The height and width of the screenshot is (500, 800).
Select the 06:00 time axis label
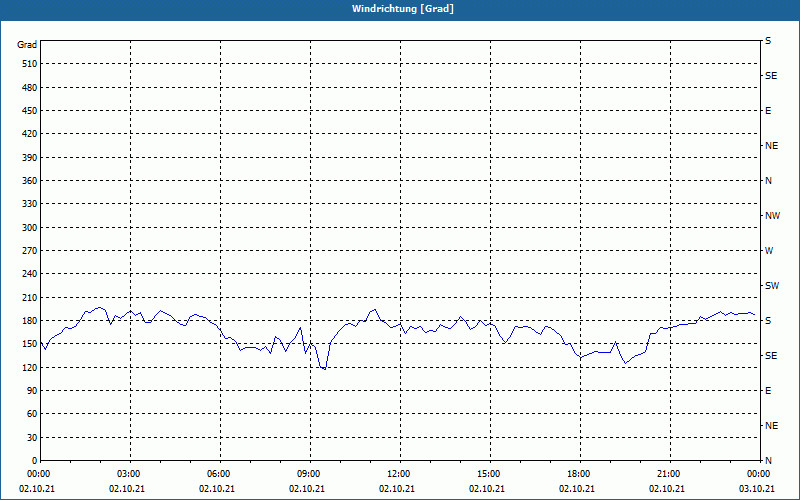[220, 474]
